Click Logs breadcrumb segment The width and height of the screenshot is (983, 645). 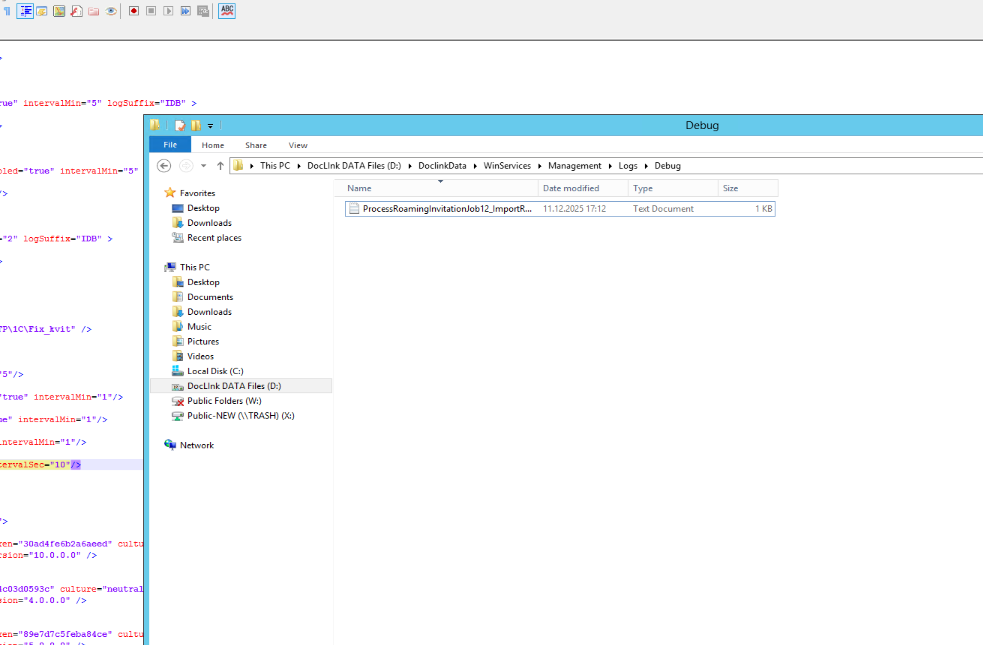[628, 165]
